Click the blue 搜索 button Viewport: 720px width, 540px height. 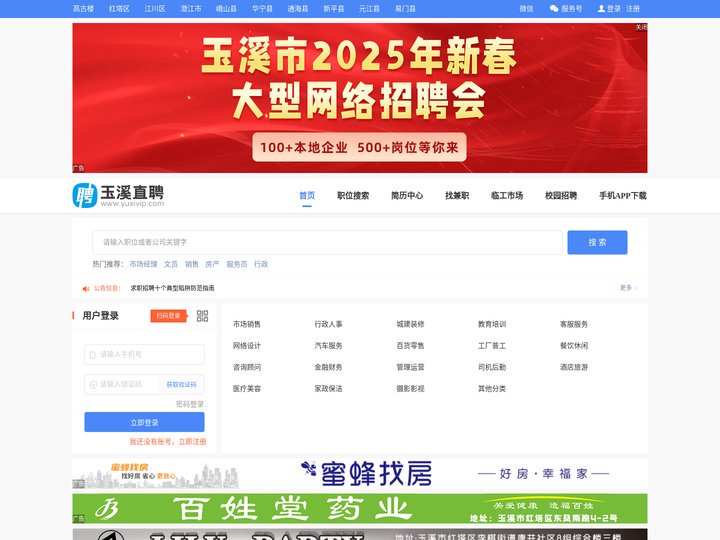pyautogui.click(x=597, y=242)
